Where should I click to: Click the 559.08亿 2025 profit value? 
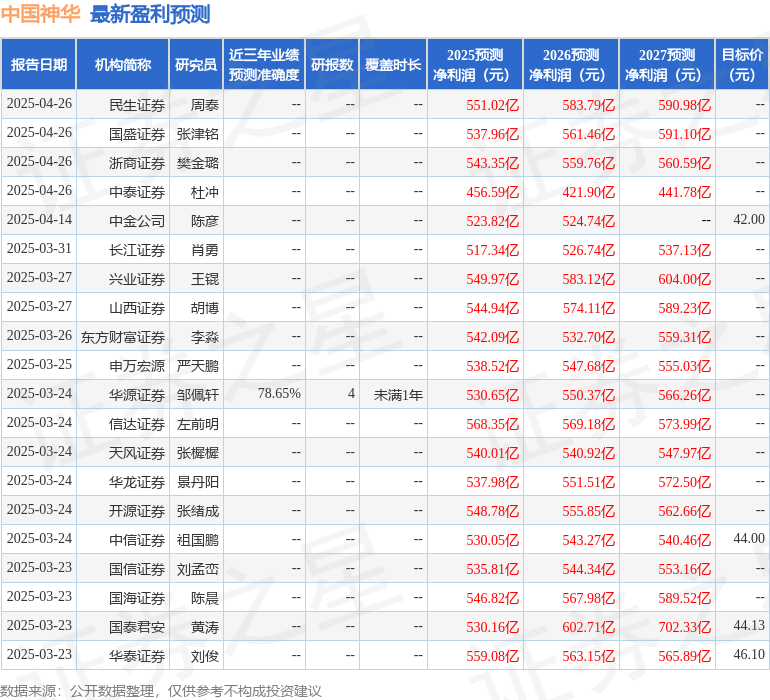[x=493, y=656]
